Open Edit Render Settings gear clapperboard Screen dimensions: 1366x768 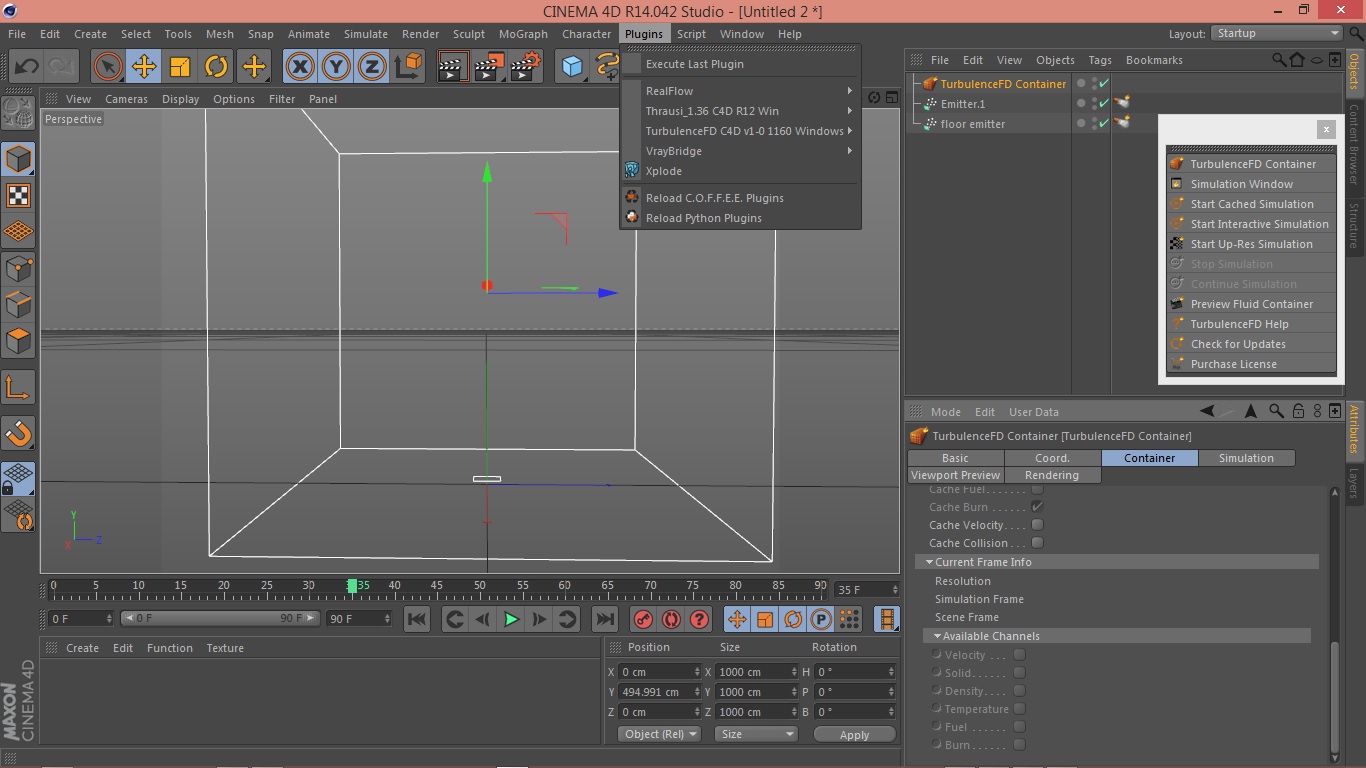(x=525, y=67)
